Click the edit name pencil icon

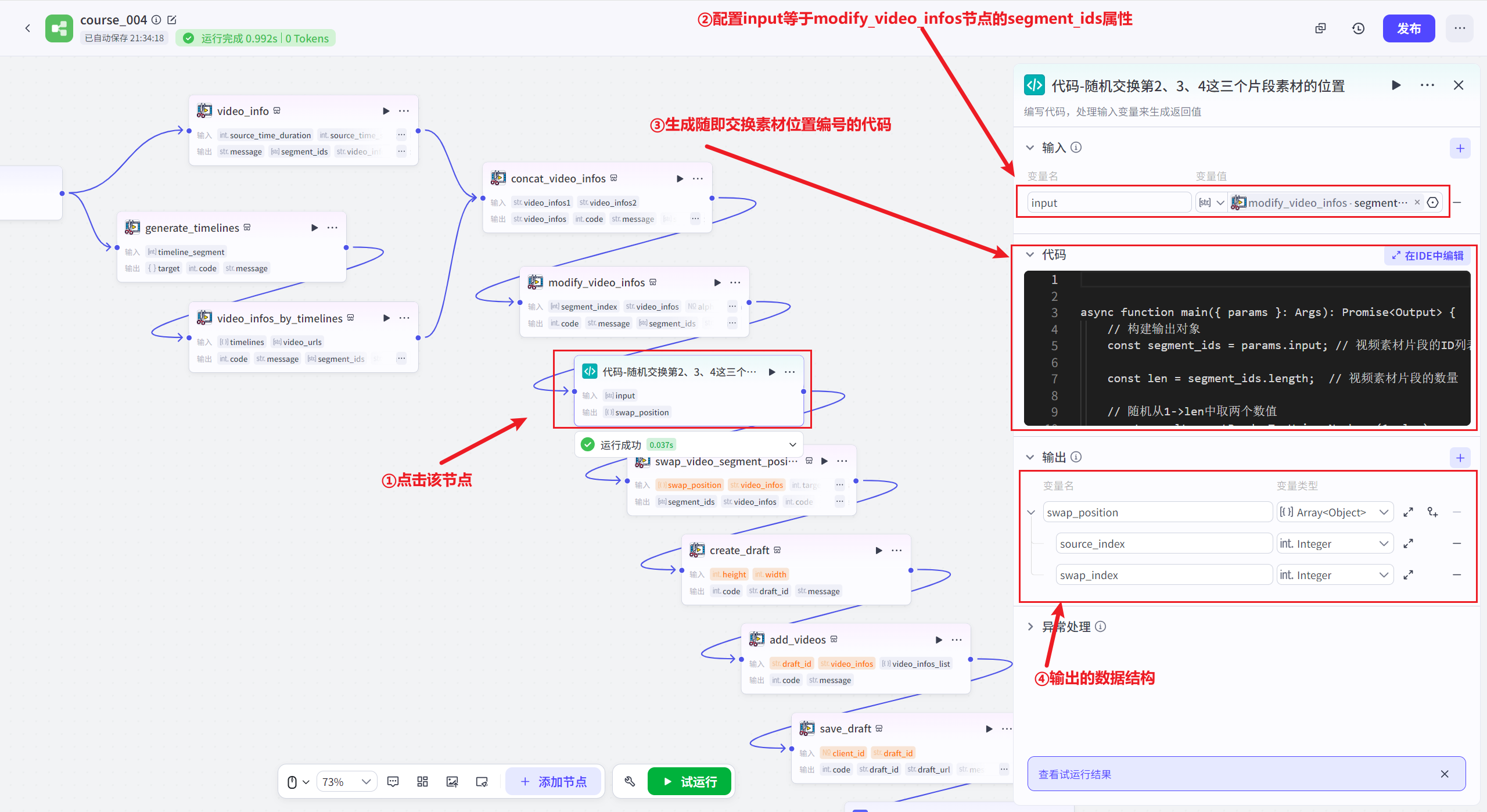[x=172, y=20]
